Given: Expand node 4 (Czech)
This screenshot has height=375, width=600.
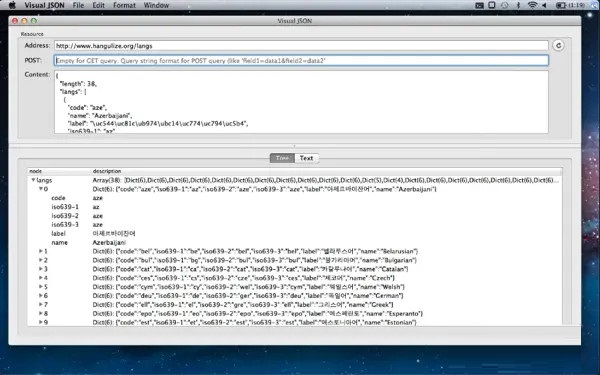Looking at the screenshot, I should click(41, 278).
